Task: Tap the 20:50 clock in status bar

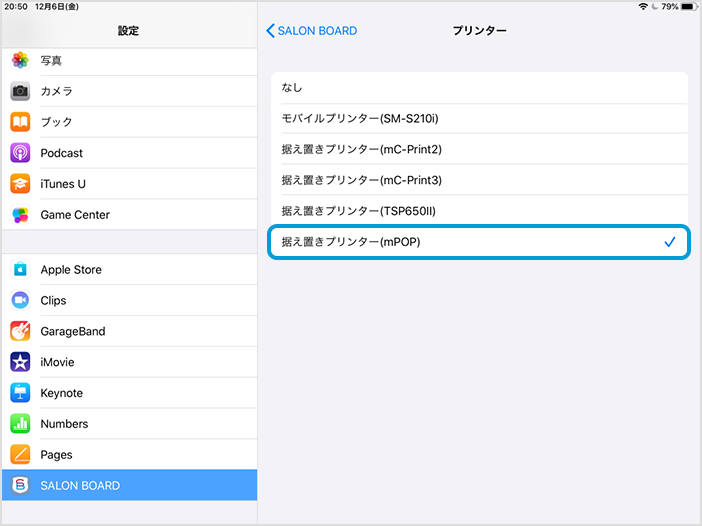Action: 16,7
